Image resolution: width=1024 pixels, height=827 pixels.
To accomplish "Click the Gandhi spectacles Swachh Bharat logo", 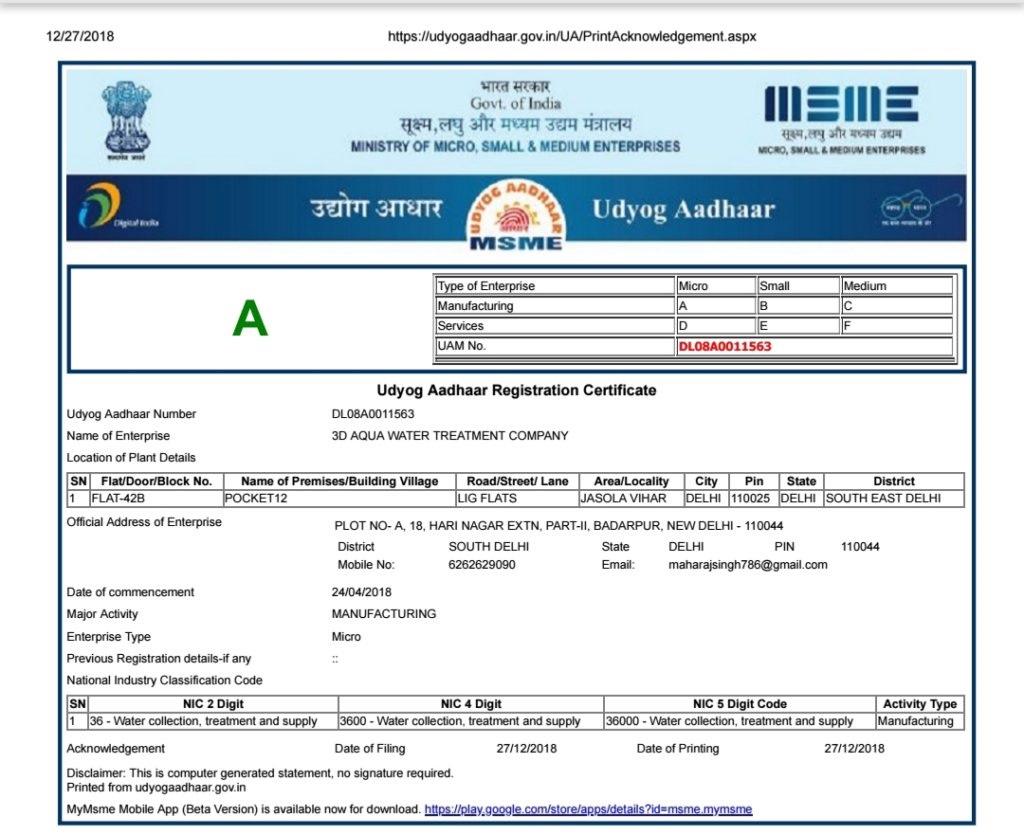I will pos(921,208).
